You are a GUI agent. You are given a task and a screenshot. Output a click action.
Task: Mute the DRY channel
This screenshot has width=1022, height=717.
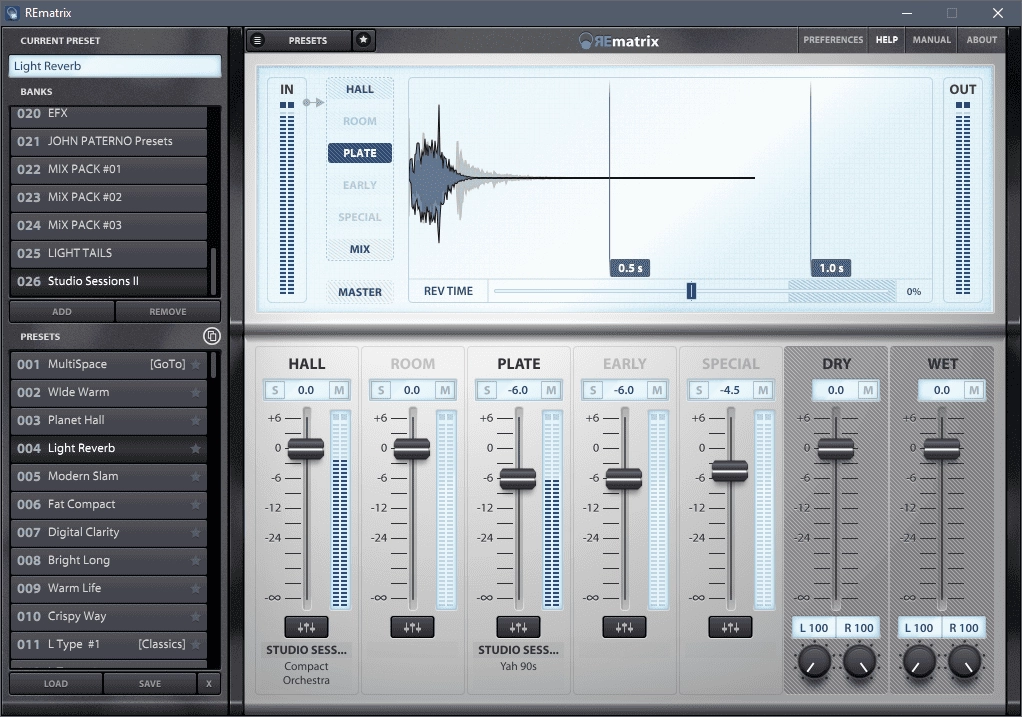[868, 390]
